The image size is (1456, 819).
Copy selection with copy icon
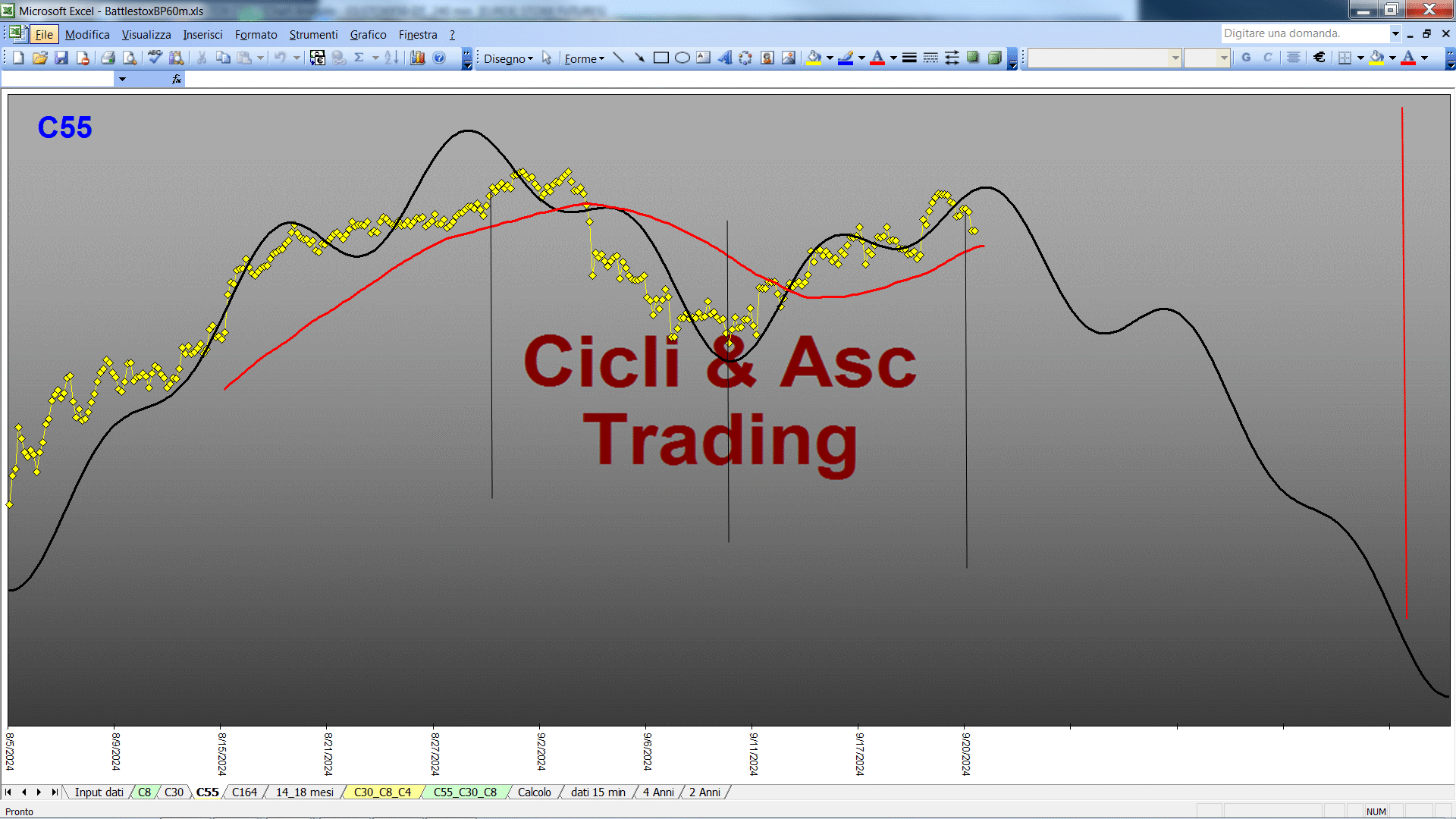point(223,58)
